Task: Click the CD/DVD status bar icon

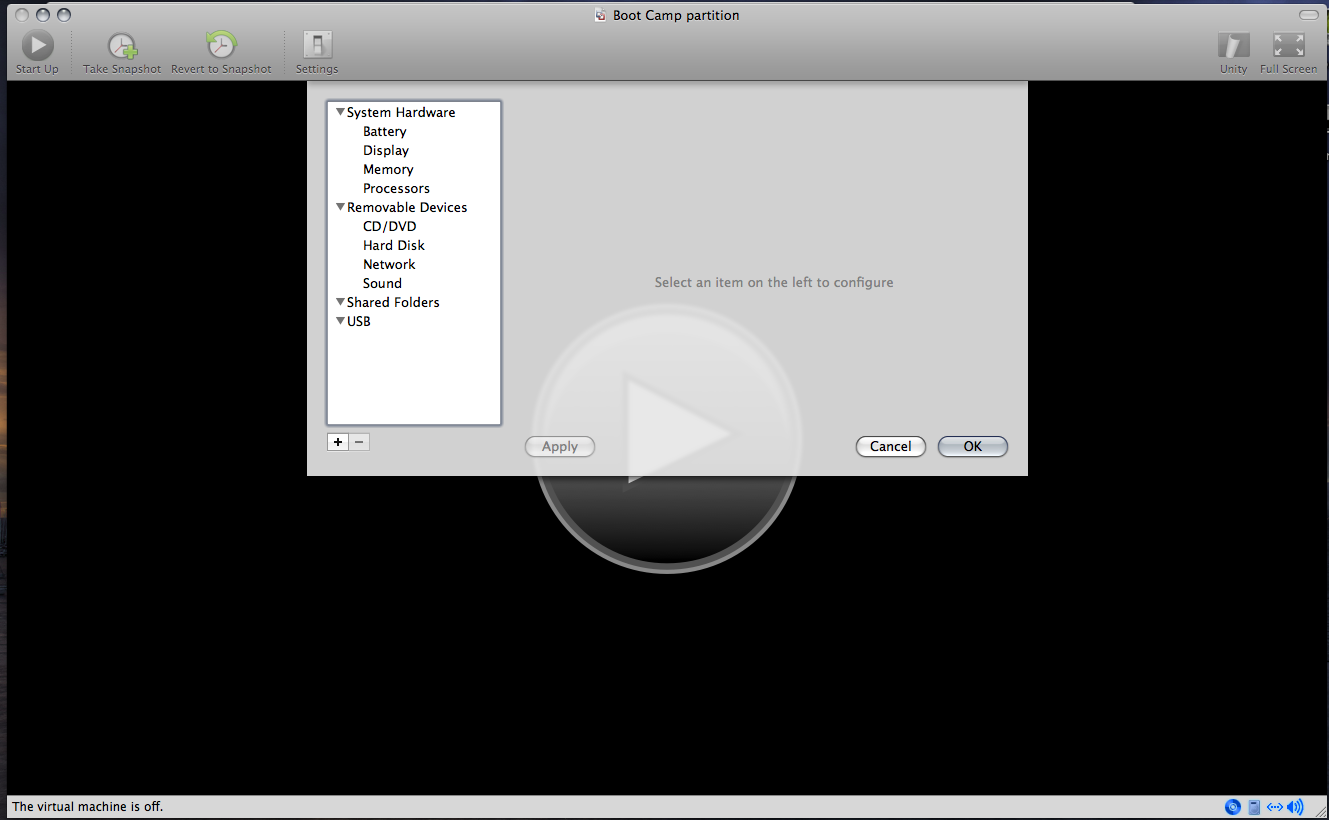Action: click(1233, 807)
